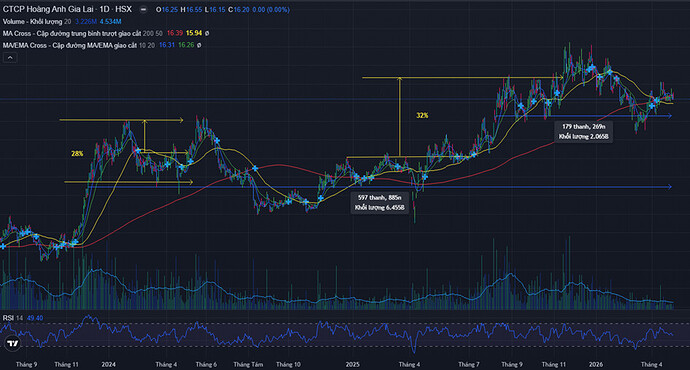Click the volume average value 4.534M
The image size is (690, 370).
[110, 22]
